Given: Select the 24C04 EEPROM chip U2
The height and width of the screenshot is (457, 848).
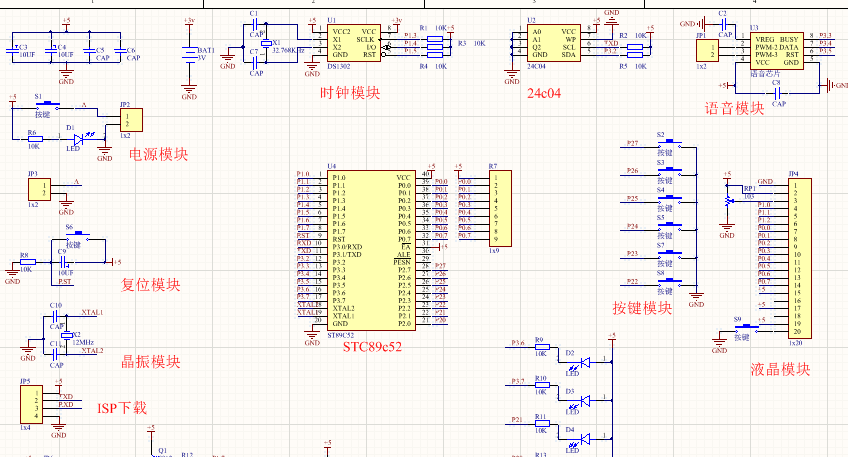Looking at the screenshot, I should (554, 43).
